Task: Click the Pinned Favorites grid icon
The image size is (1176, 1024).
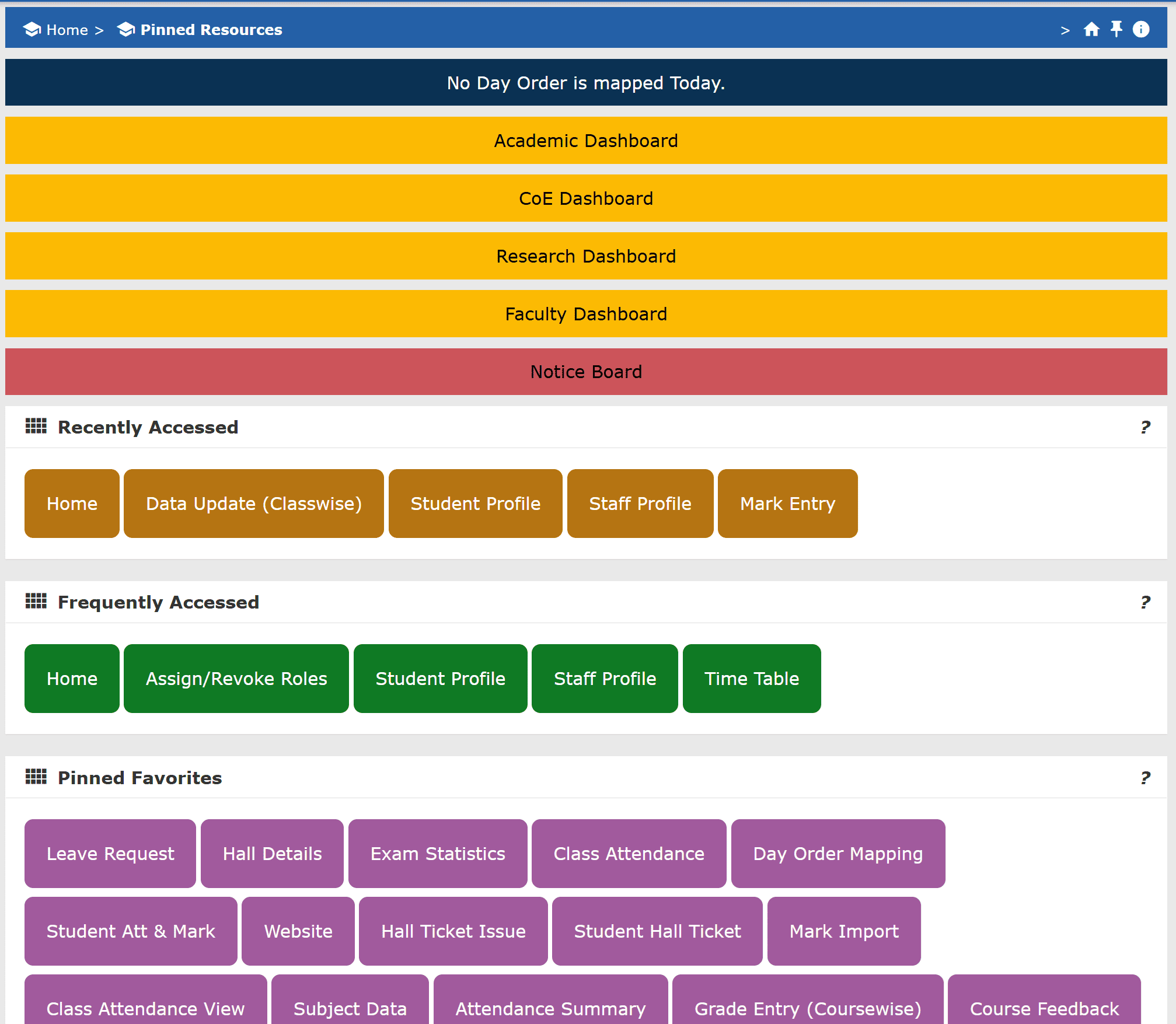Action: coord(36,777)
